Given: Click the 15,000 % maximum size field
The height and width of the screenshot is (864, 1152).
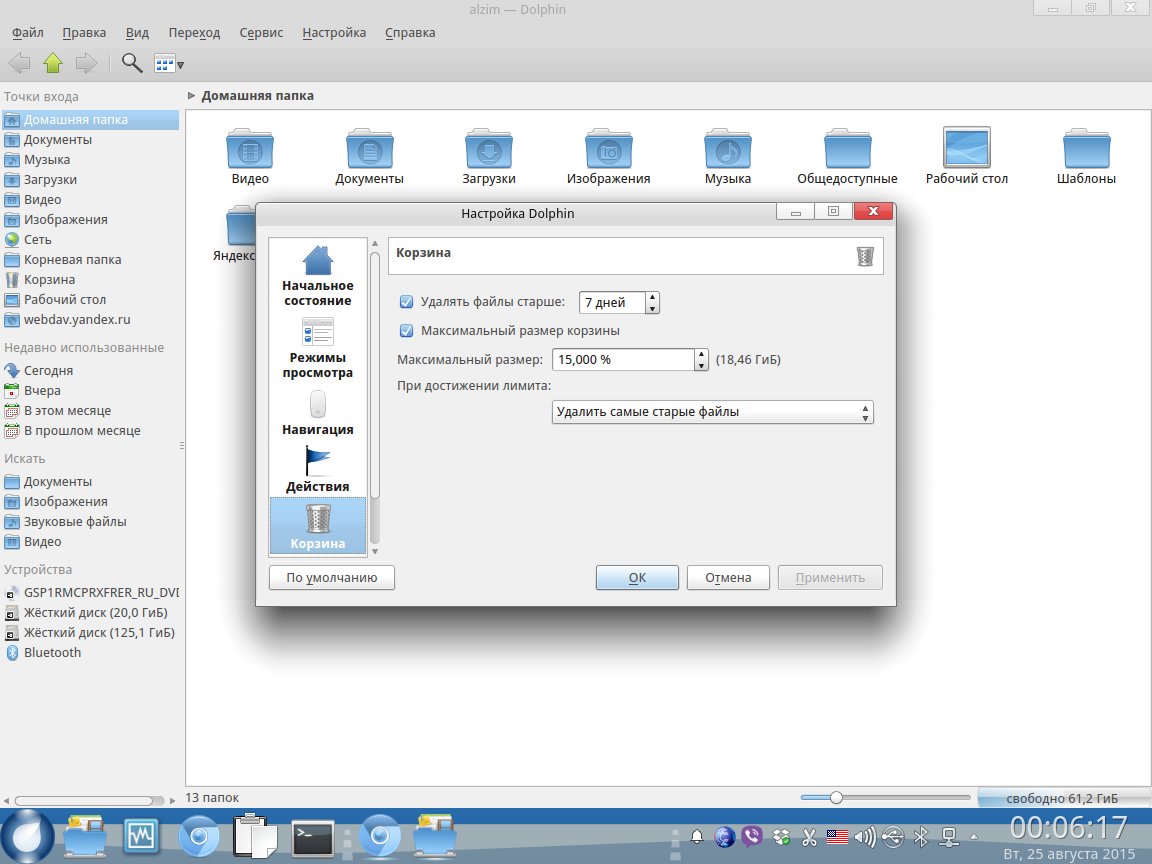Looking at the screenshot, I should 620,360.
